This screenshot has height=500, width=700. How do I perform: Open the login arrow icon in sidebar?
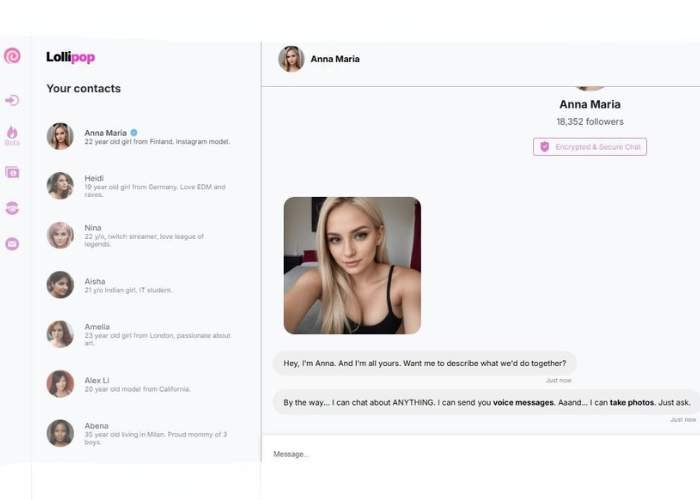[12, 100]
